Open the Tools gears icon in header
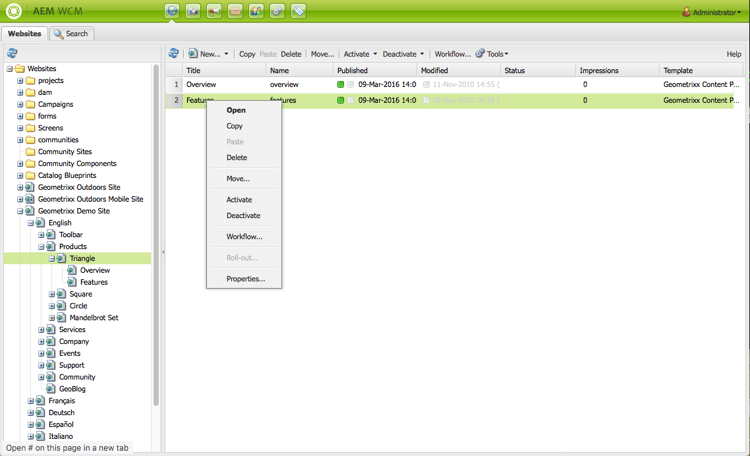 (x=277, y=11)
